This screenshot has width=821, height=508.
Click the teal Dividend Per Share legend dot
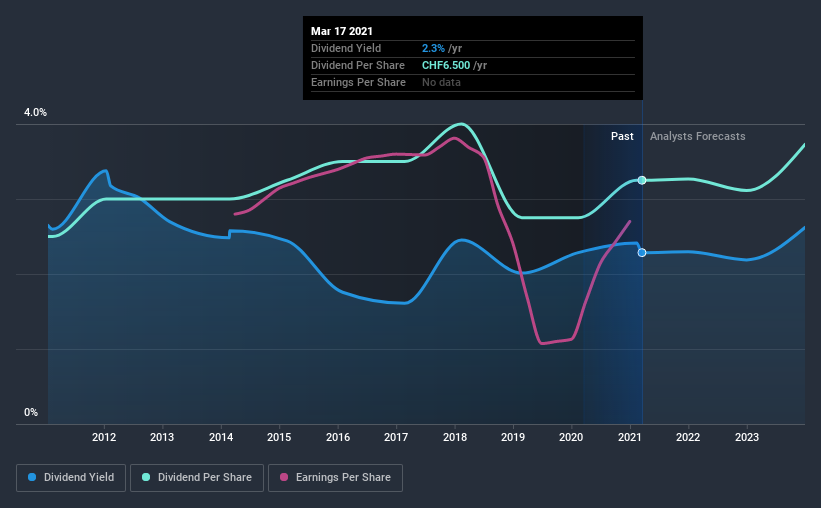click(146, 477)
